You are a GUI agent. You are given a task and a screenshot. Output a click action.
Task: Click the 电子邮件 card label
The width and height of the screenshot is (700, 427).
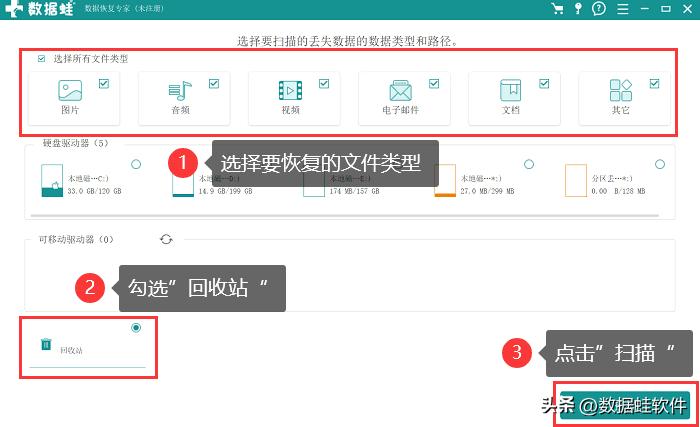400,110
